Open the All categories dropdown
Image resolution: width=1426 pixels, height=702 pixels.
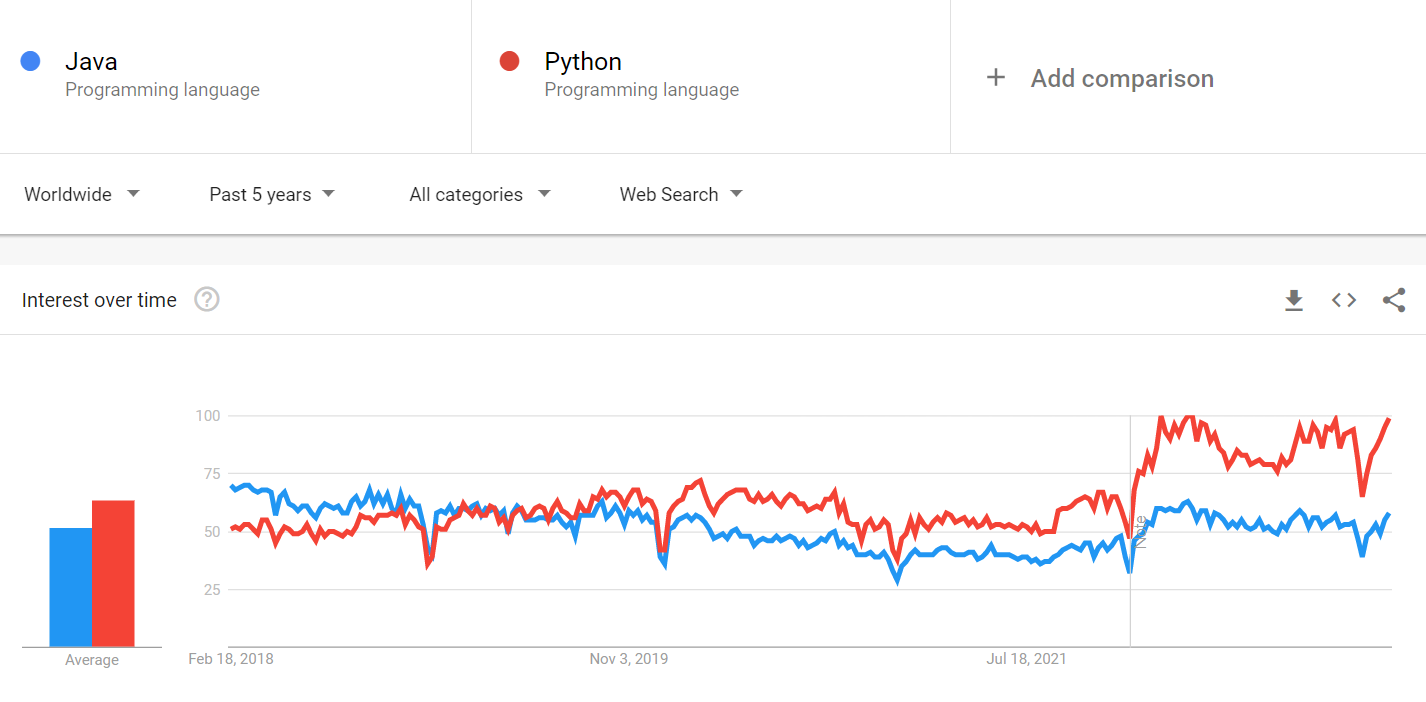tap(478, 194)
